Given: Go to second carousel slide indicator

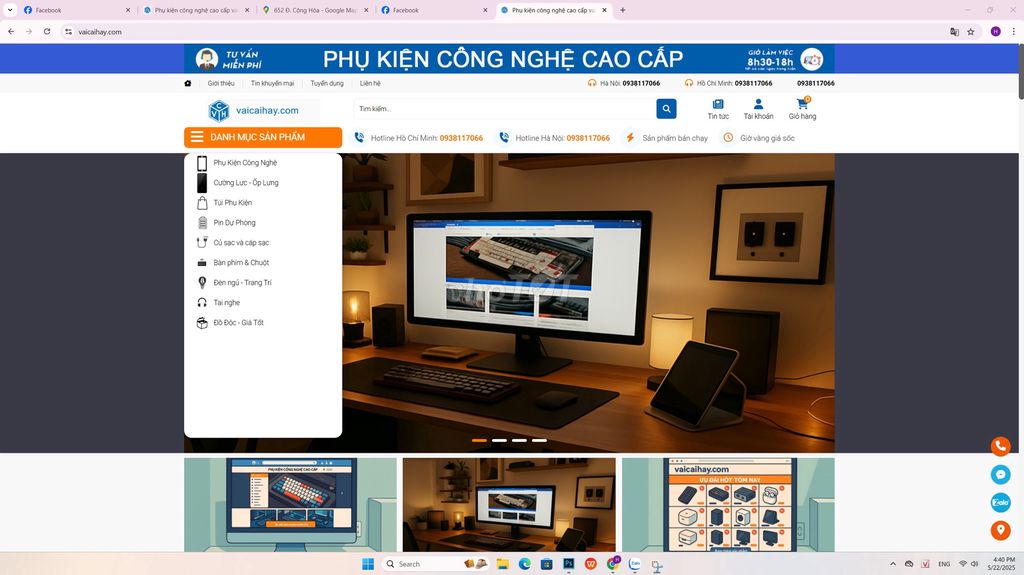Looking at the screenshot, I should pos(500,440).
